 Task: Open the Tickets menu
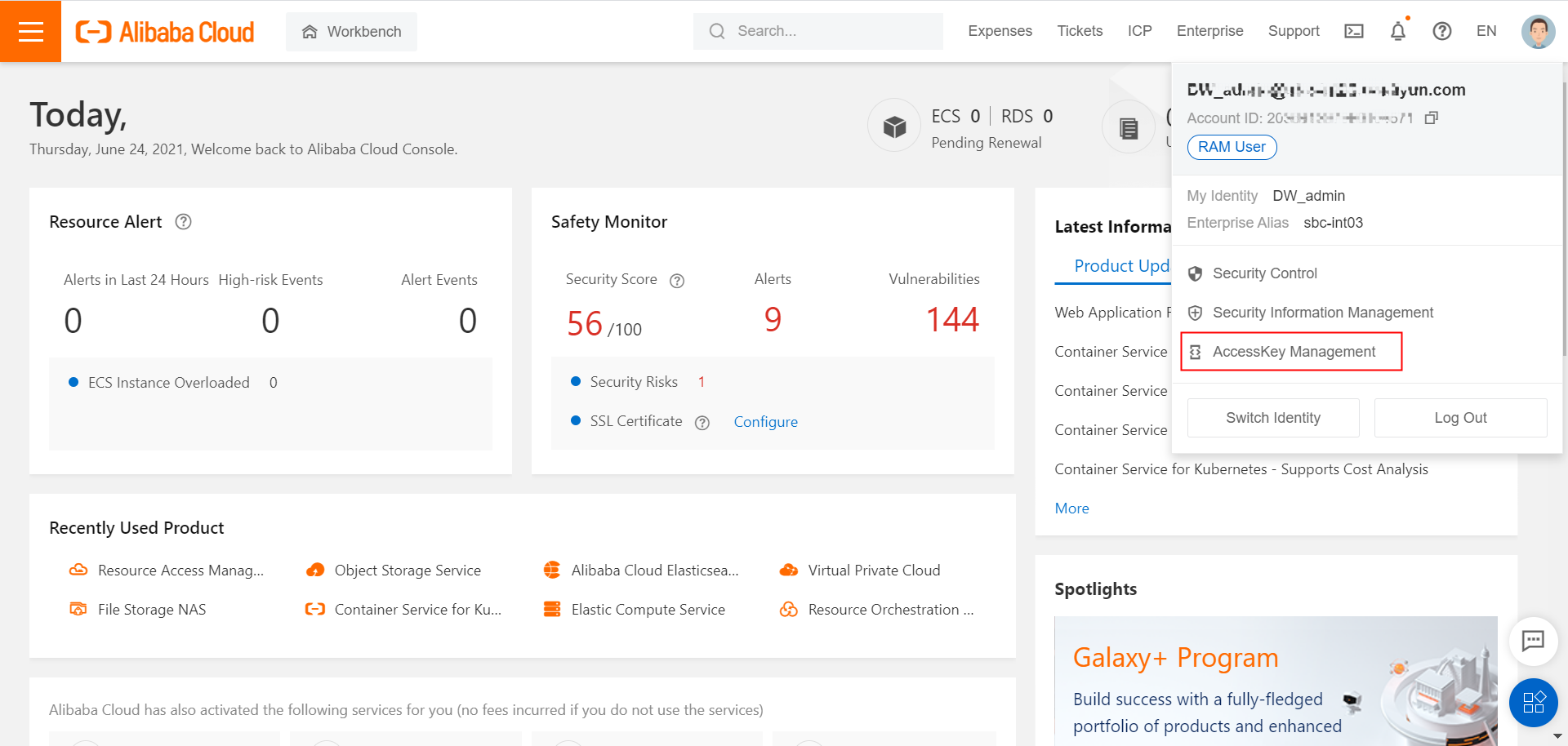(x=1080, y=31)
